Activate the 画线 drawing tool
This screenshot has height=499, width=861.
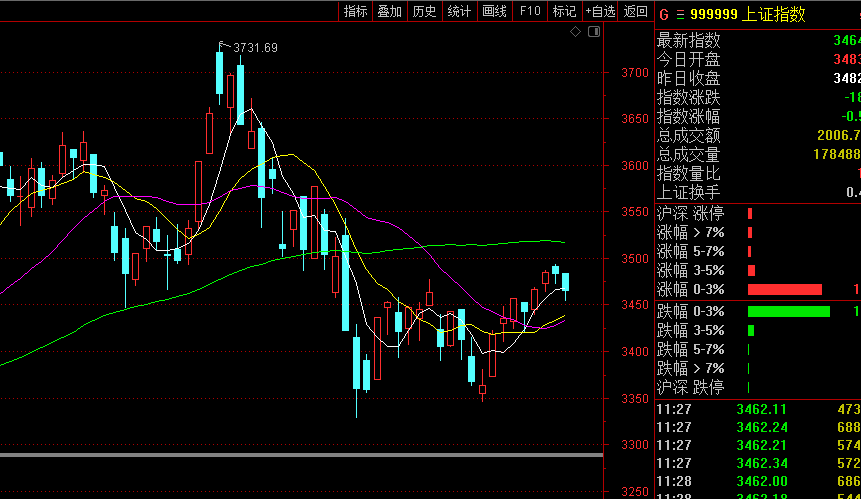[x=494, y=12]
